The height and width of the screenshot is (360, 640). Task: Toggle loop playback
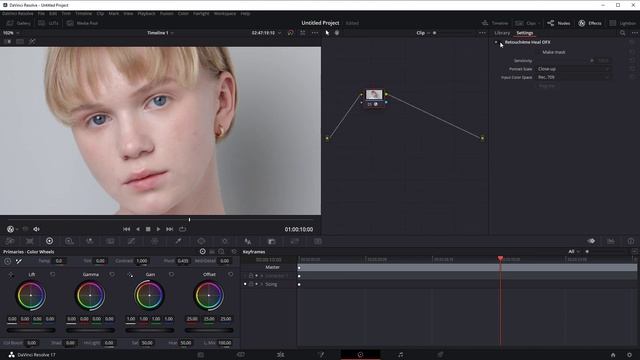point(182,229)
